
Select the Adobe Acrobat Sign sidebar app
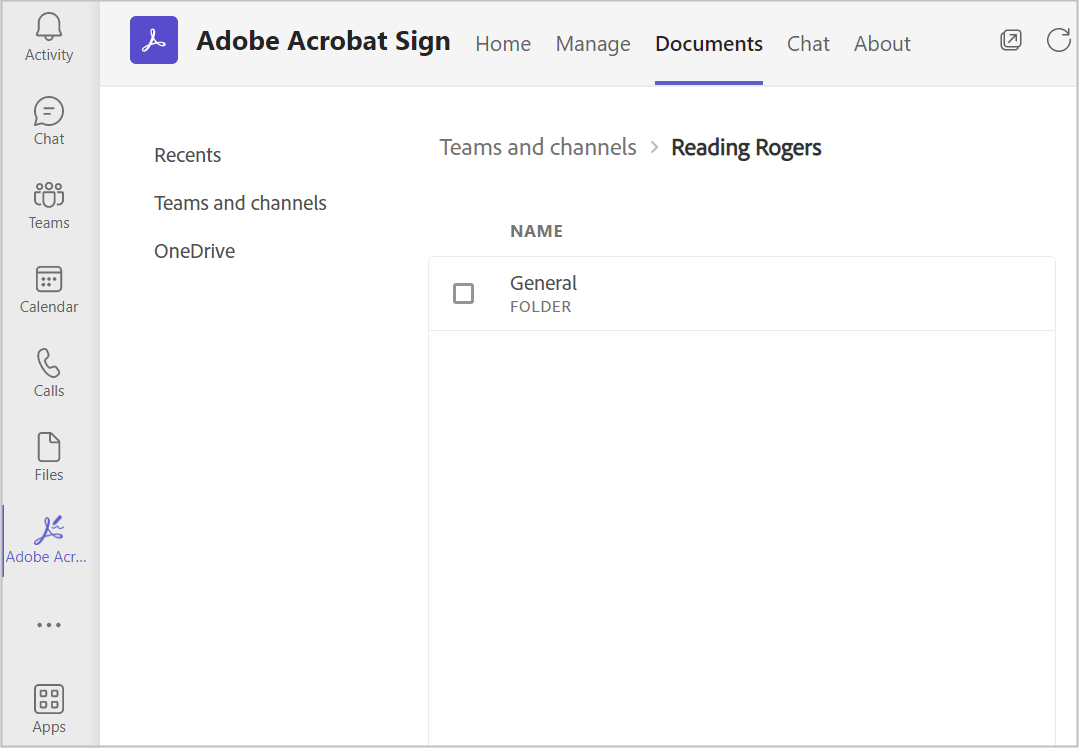pos(49,541)
